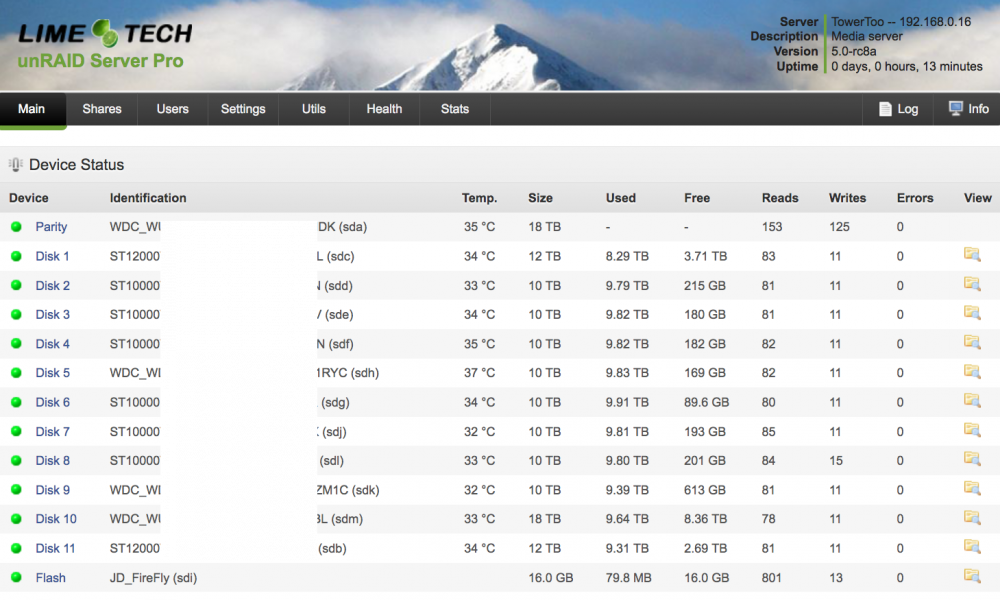Viewport: 1000px width, 600px height.
Task: Browse the Flash device folder icon
Action: click(x=972, y=576)
